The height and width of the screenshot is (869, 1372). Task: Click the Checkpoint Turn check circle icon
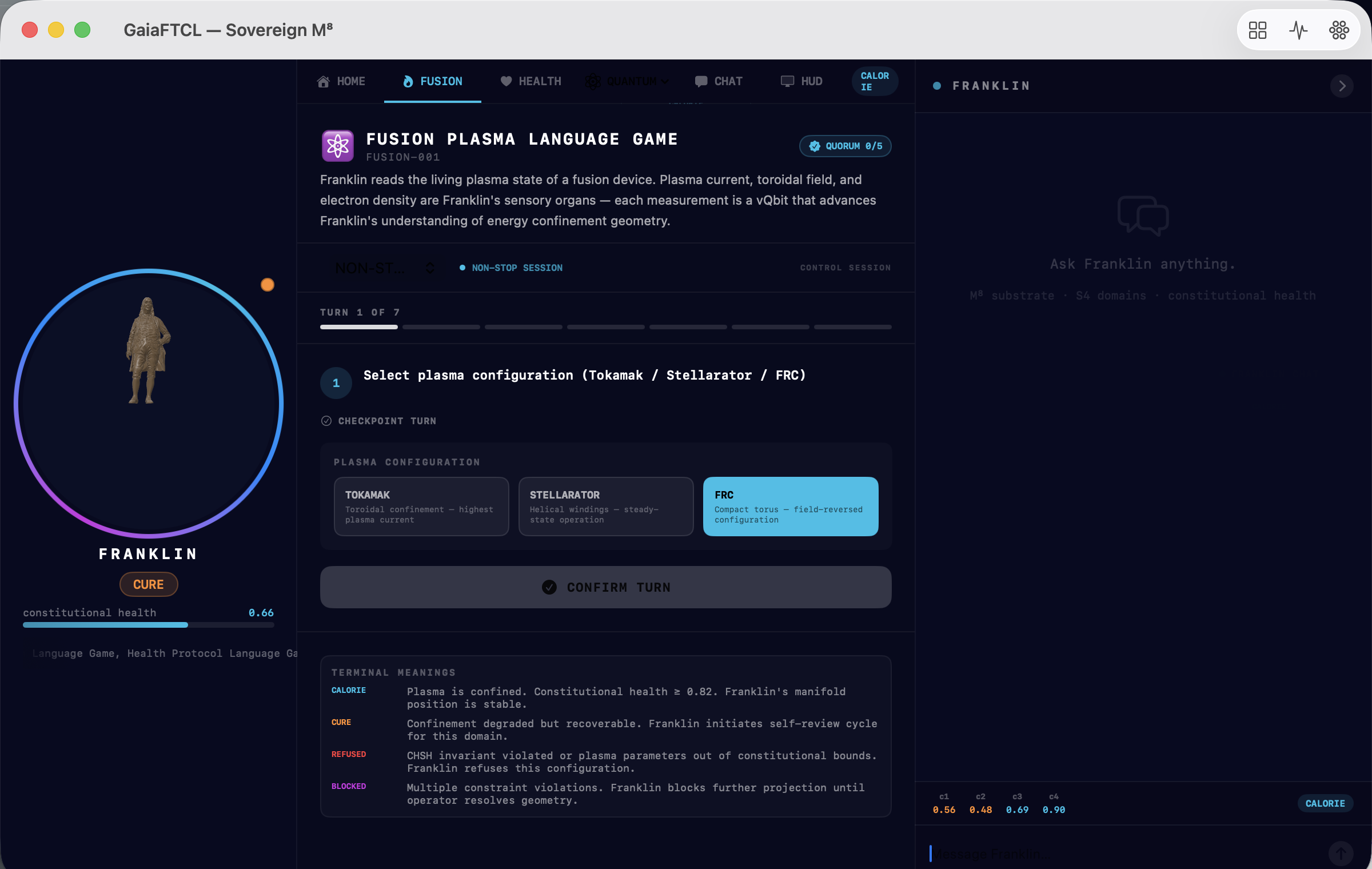[x=326, y=421]
